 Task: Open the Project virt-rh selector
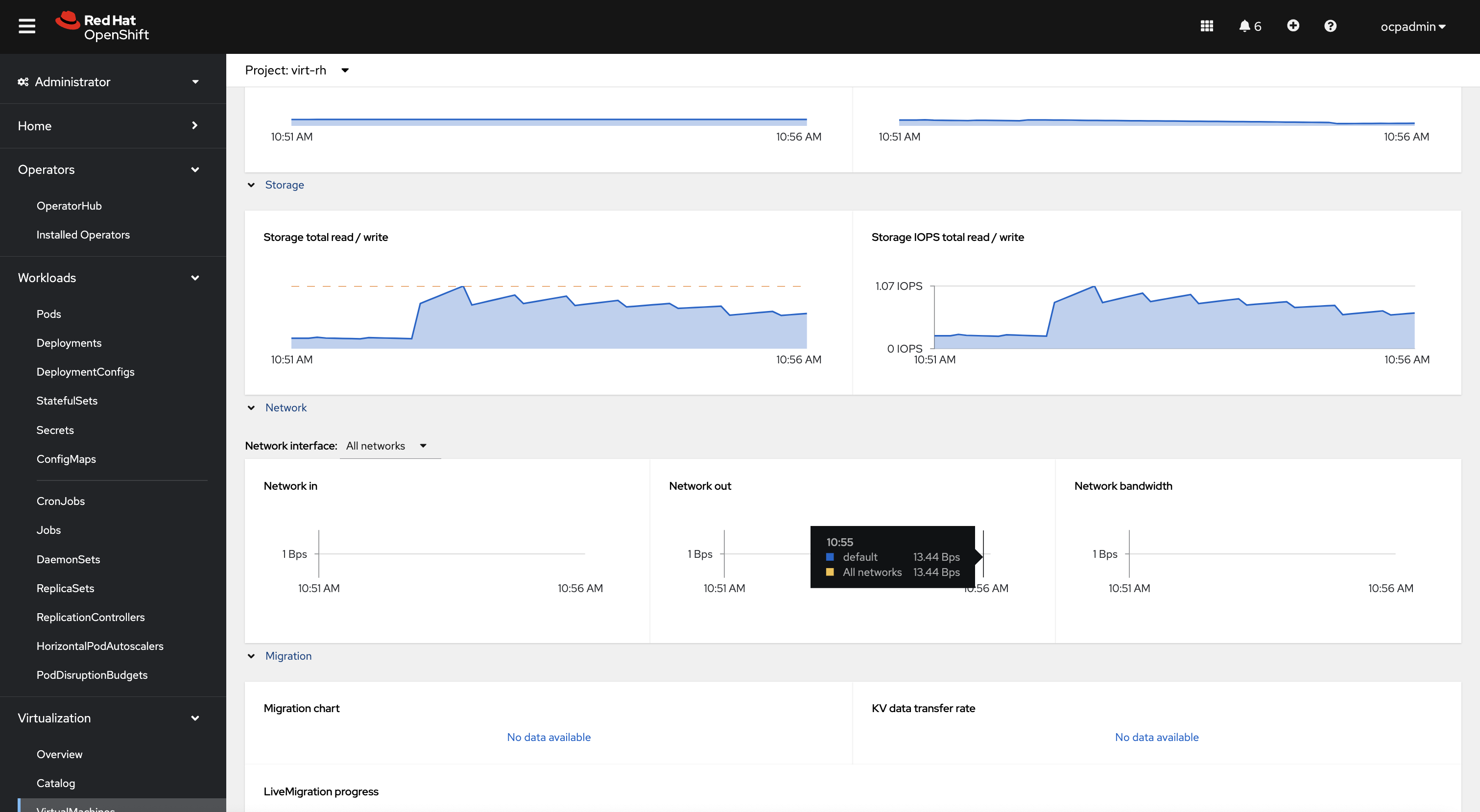tap(296, 70)
